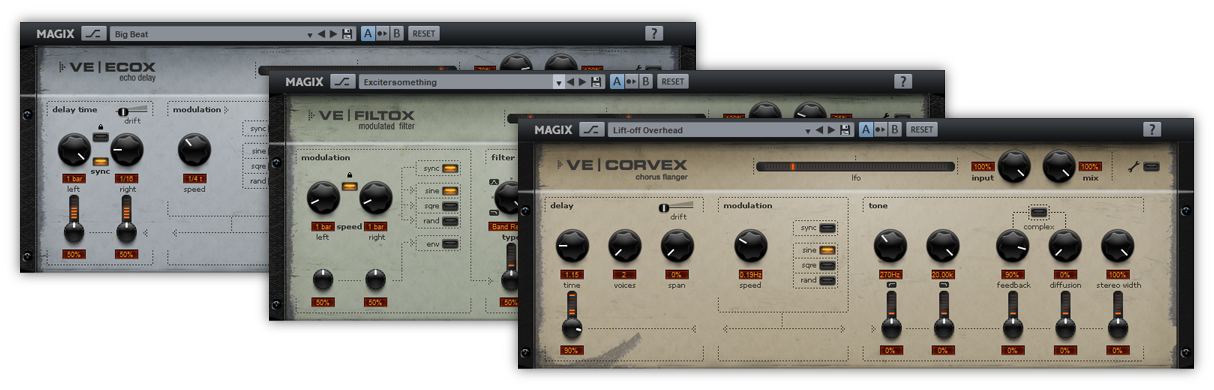This screenshot has width=1214, height=390.
Task: Open the Lift-off Overhead preset dropdown
Action: point(807,131)
